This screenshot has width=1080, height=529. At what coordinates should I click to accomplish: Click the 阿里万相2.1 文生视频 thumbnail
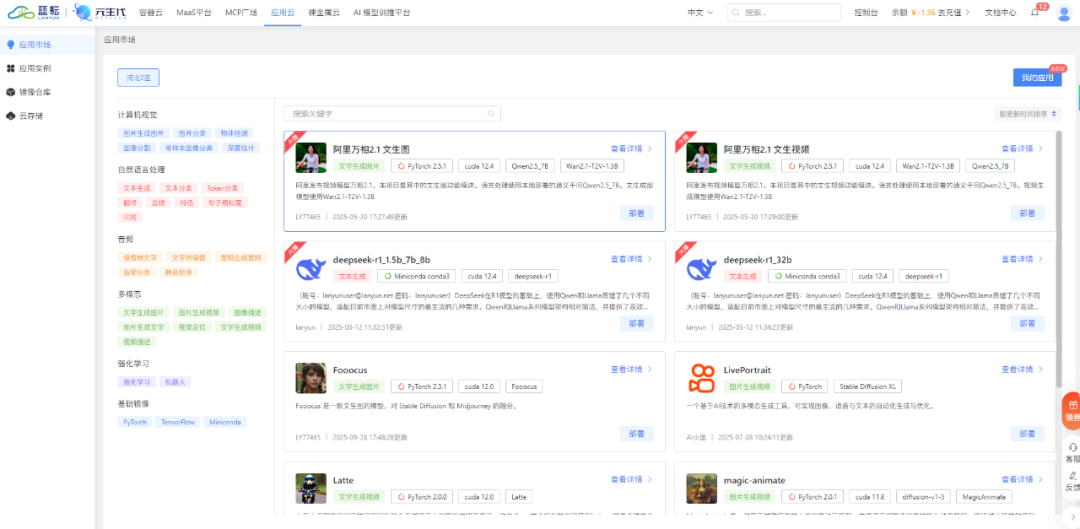(702, 158)
